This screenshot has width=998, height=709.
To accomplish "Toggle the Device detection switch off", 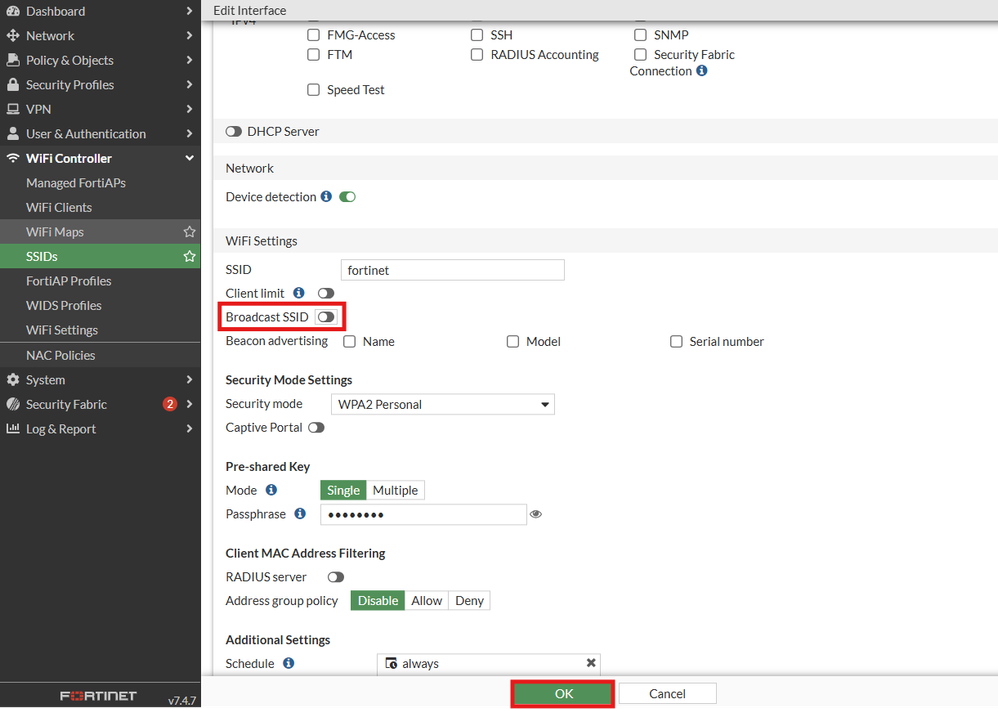I will point(348,197).
